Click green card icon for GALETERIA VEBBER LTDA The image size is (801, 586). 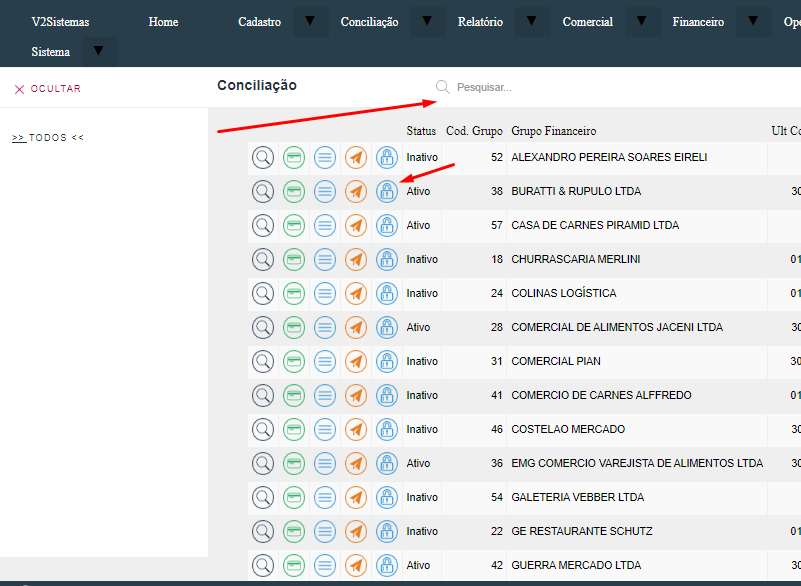pyautogui.click(x=294, y=497)
